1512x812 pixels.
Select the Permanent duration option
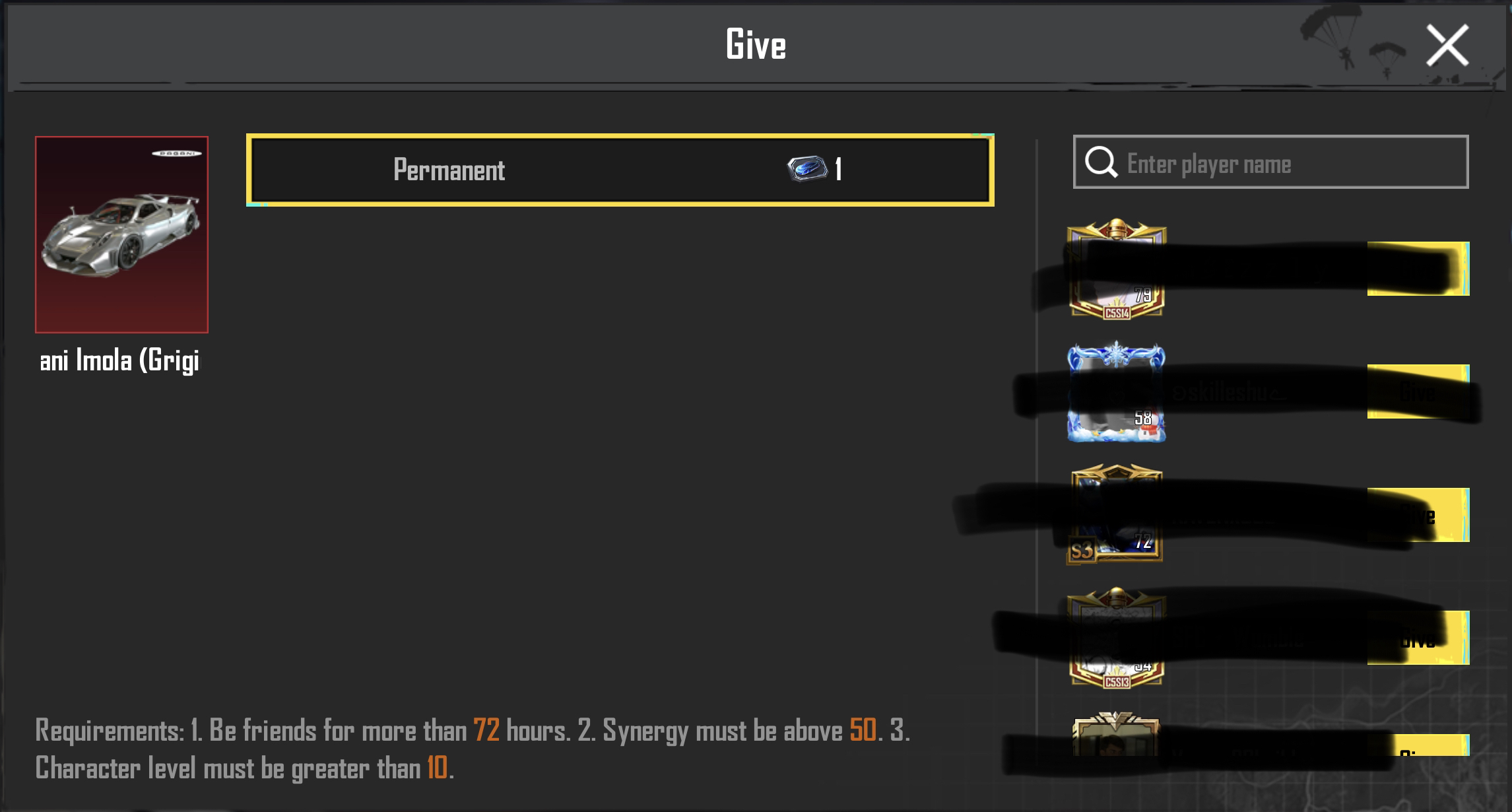(620, 170)
